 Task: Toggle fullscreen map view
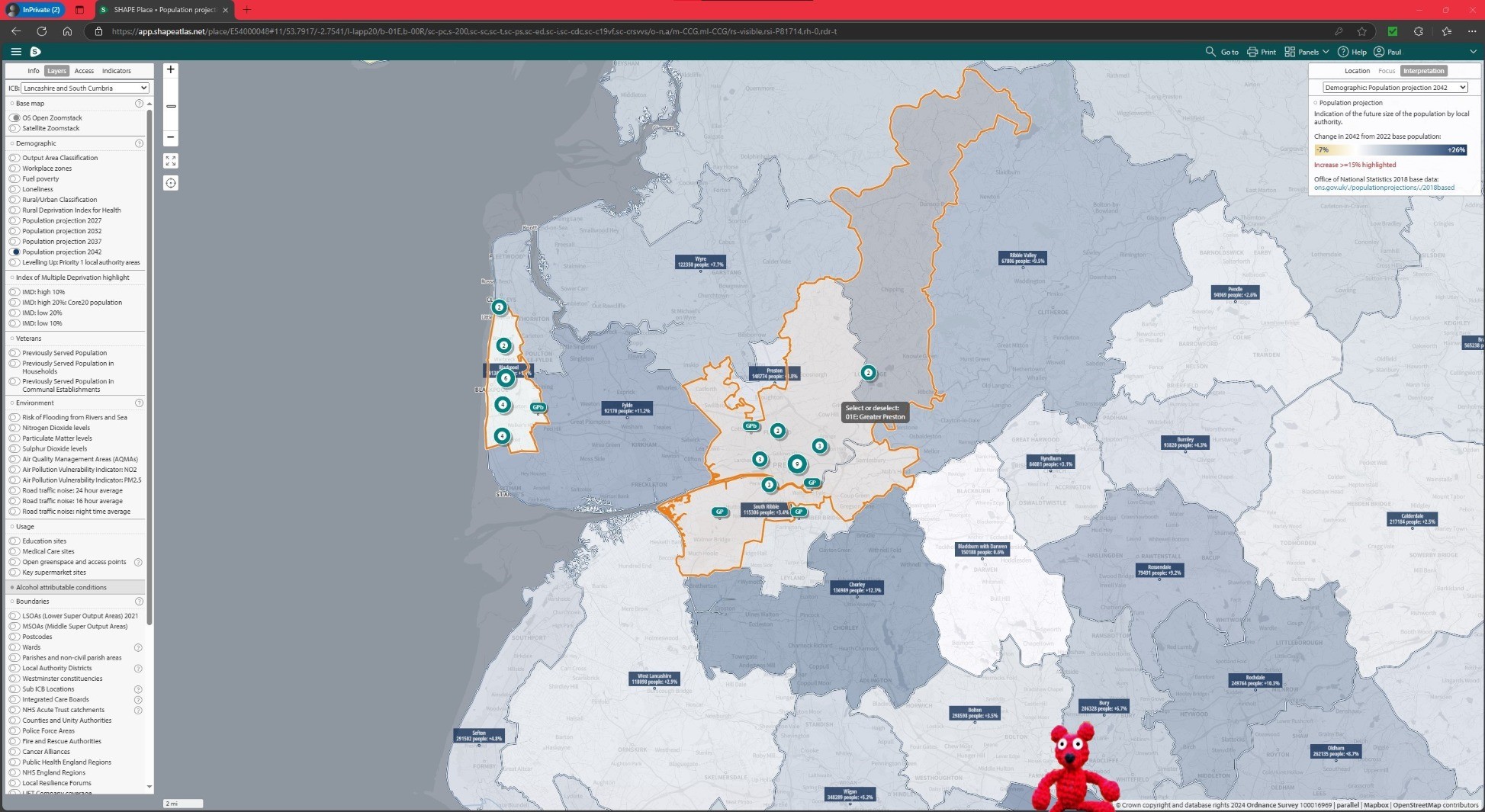pyautogui.click(x=171, y=161)
